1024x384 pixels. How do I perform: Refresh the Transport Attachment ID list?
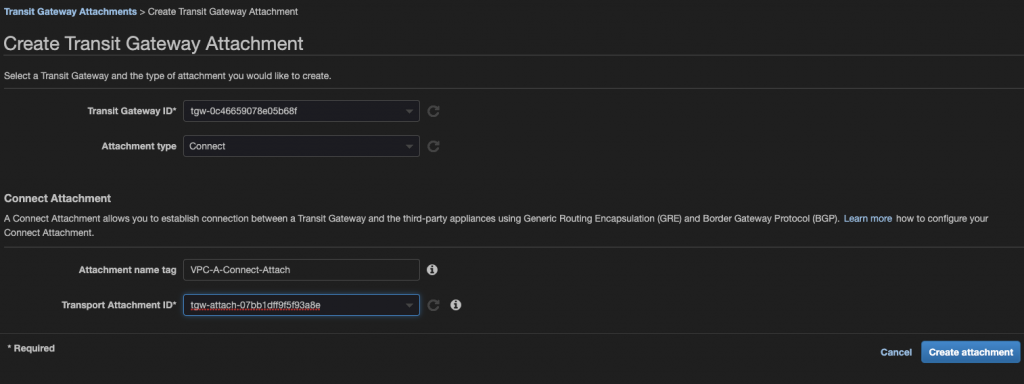point(433,305)
